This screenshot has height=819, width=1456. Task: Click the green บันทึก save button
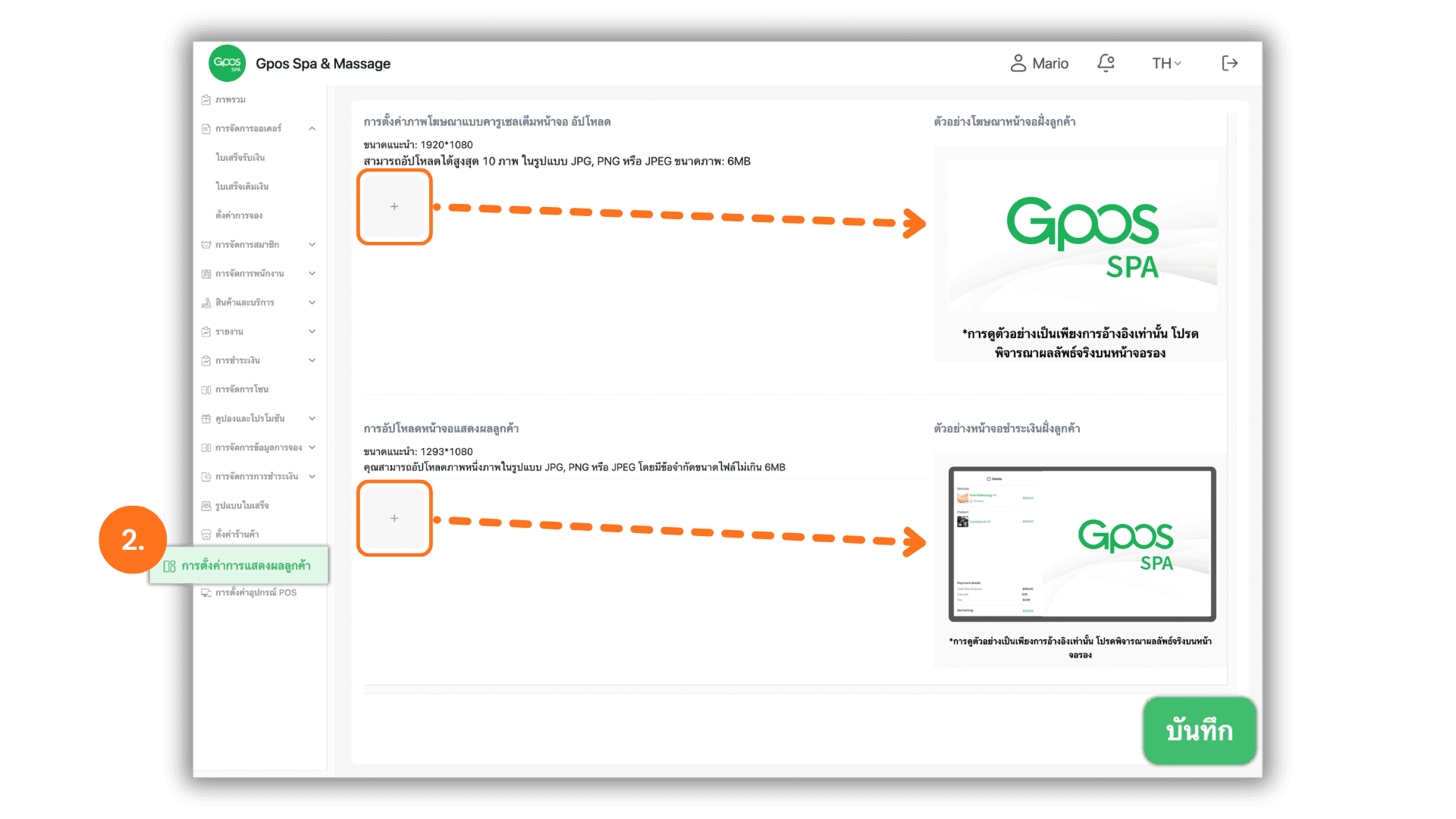point(1199,731)
